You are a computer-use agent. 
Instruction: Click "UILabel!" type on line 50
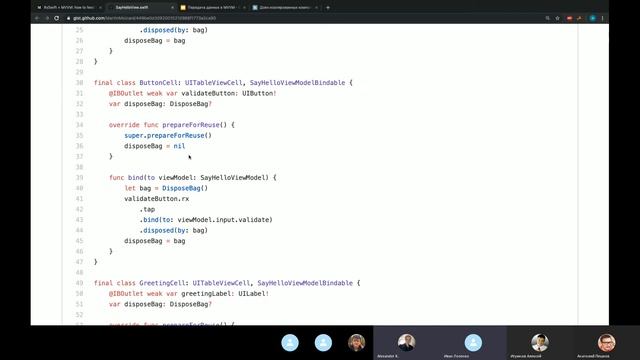coord(253,293)
